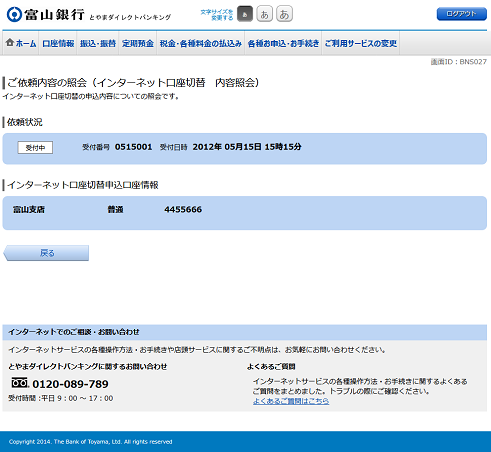The height and width of the screenshot is (452, 491).
Task: Click the 戻る back button
Action: click(46, 253)
